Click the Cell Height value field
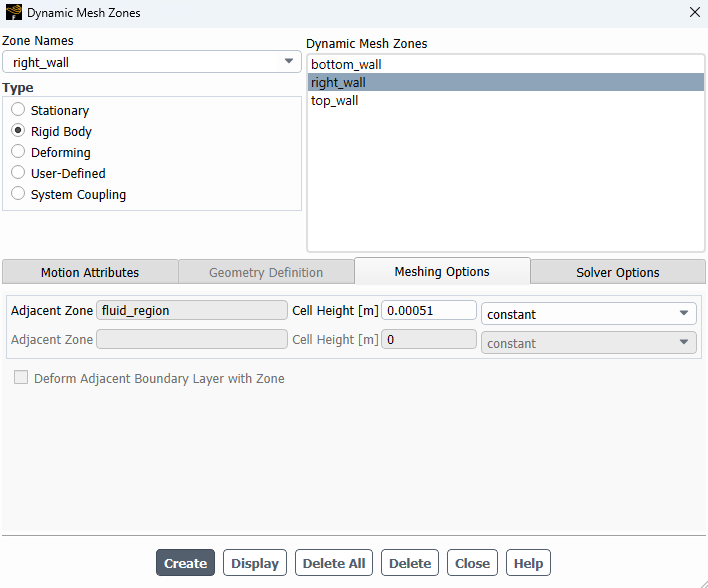The height and width of the screenshot is (588, 708). click(x=428, y=311)
